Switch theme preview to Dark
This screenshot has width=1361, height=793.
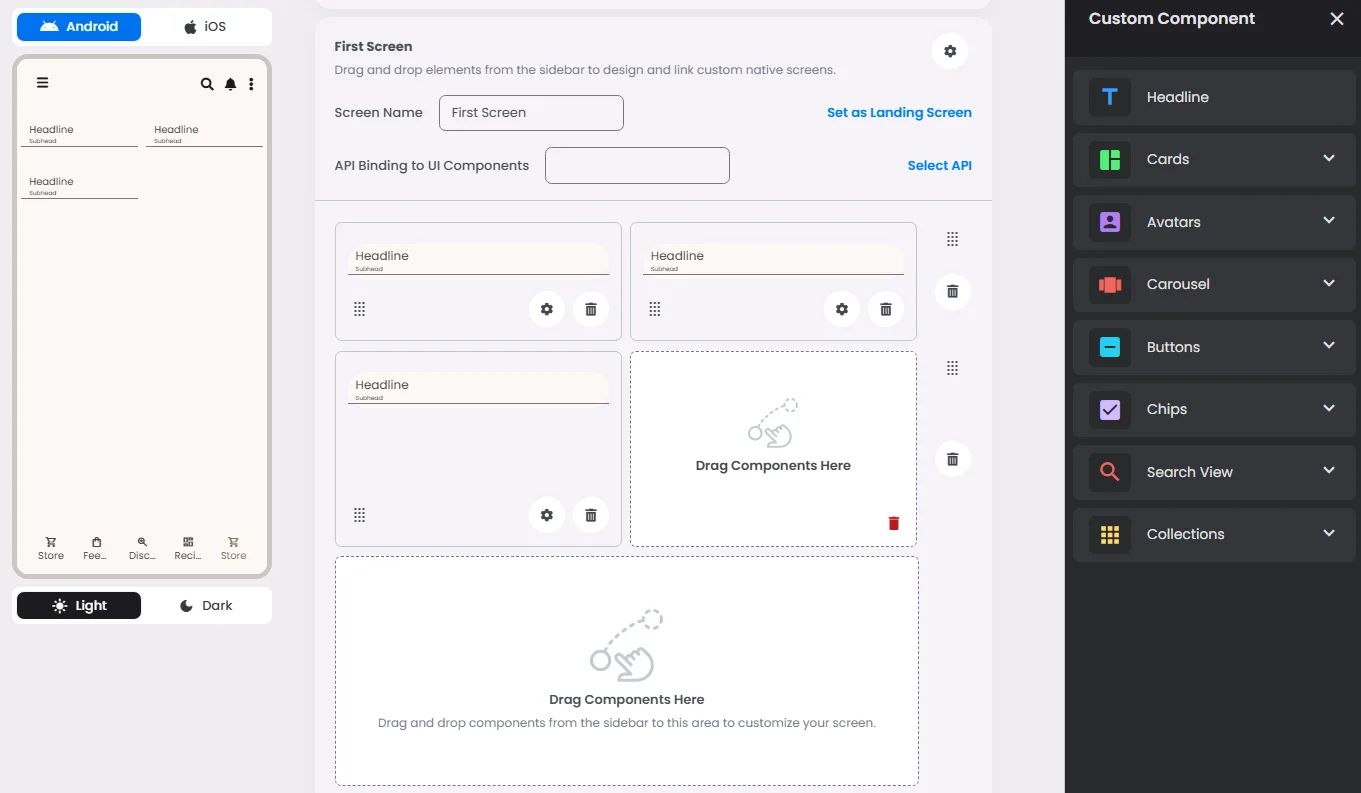click(x=206, y=606)
